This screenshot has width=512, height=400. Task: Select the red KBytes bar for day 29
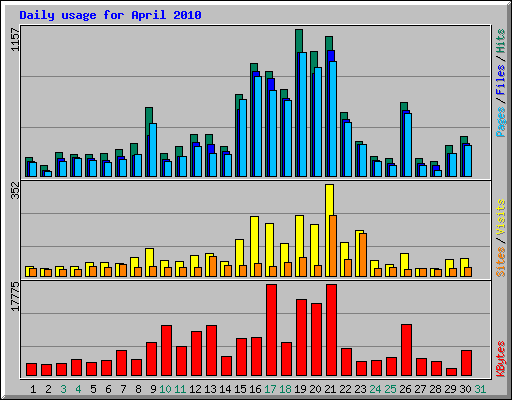[451, 372]
